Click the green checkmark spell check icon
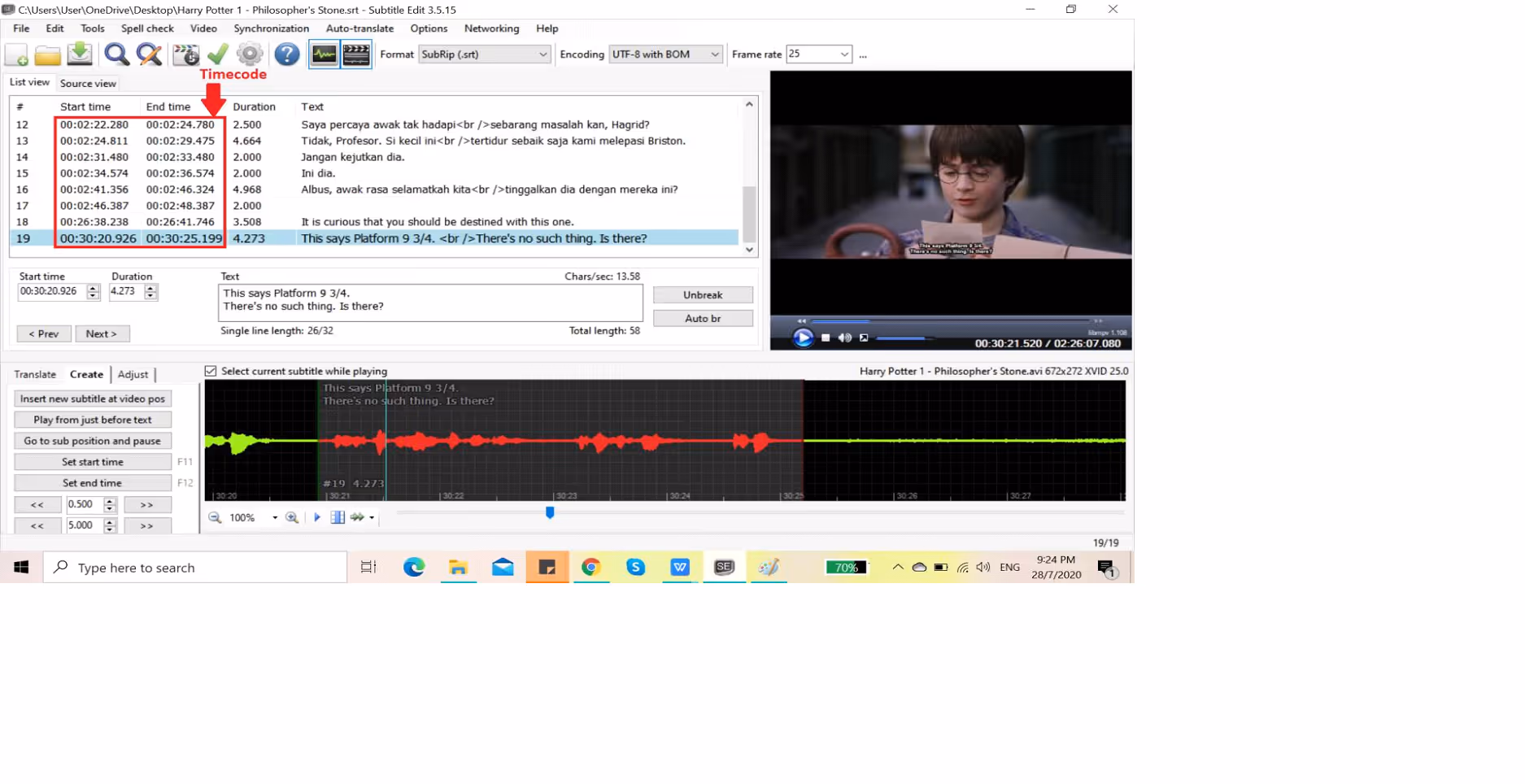The image size is (1525, 784). point(218,54)
